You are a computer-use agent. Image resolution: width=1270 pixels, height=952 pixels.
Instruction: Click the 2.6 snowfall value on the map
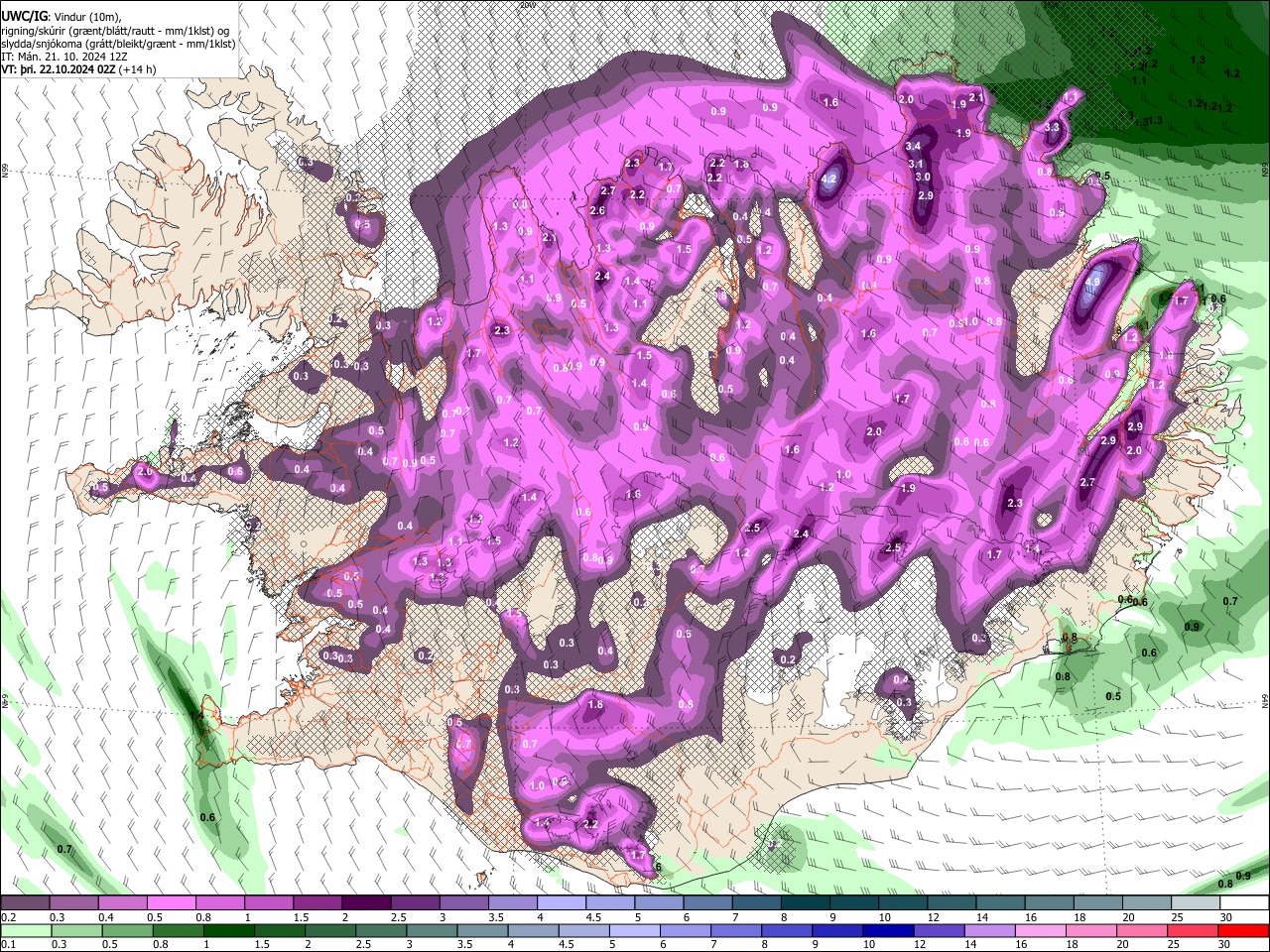597,211
